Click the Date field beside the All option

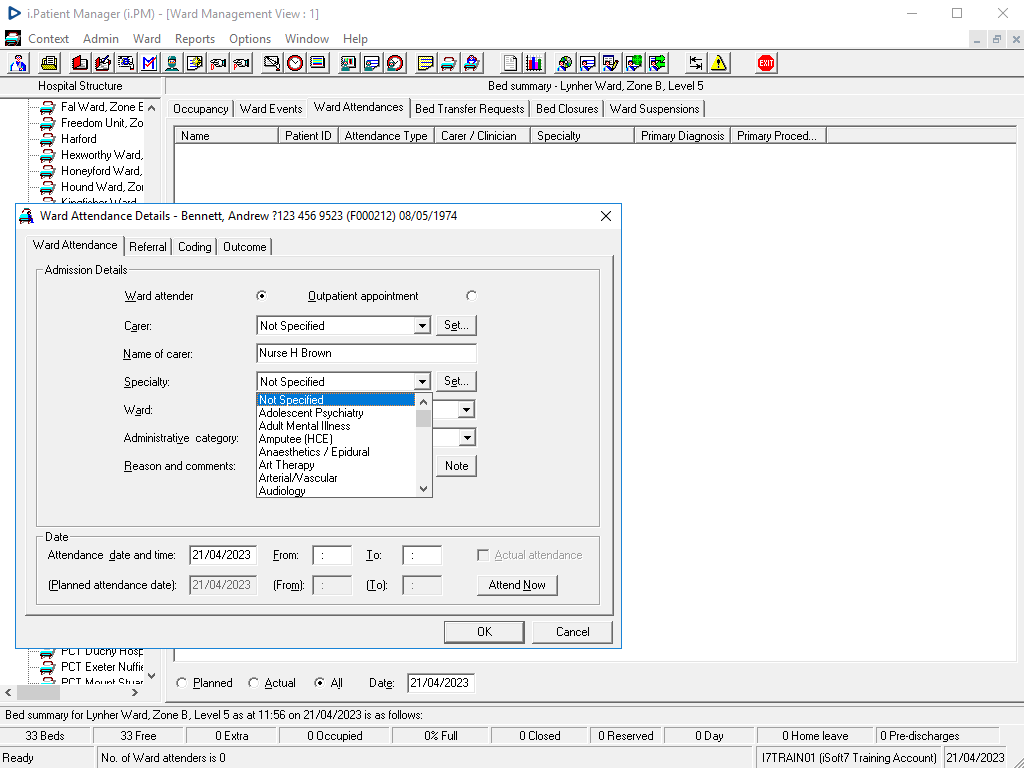click(x=440, y=683)
